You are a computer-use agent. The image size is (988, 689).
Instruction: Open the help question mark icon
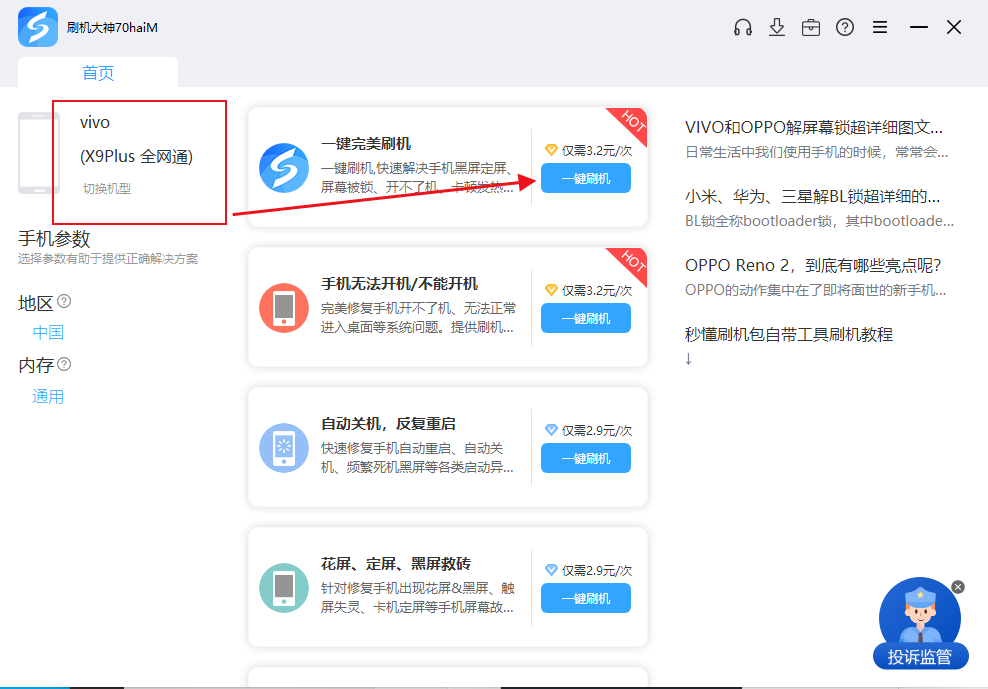tap(845, 28)
